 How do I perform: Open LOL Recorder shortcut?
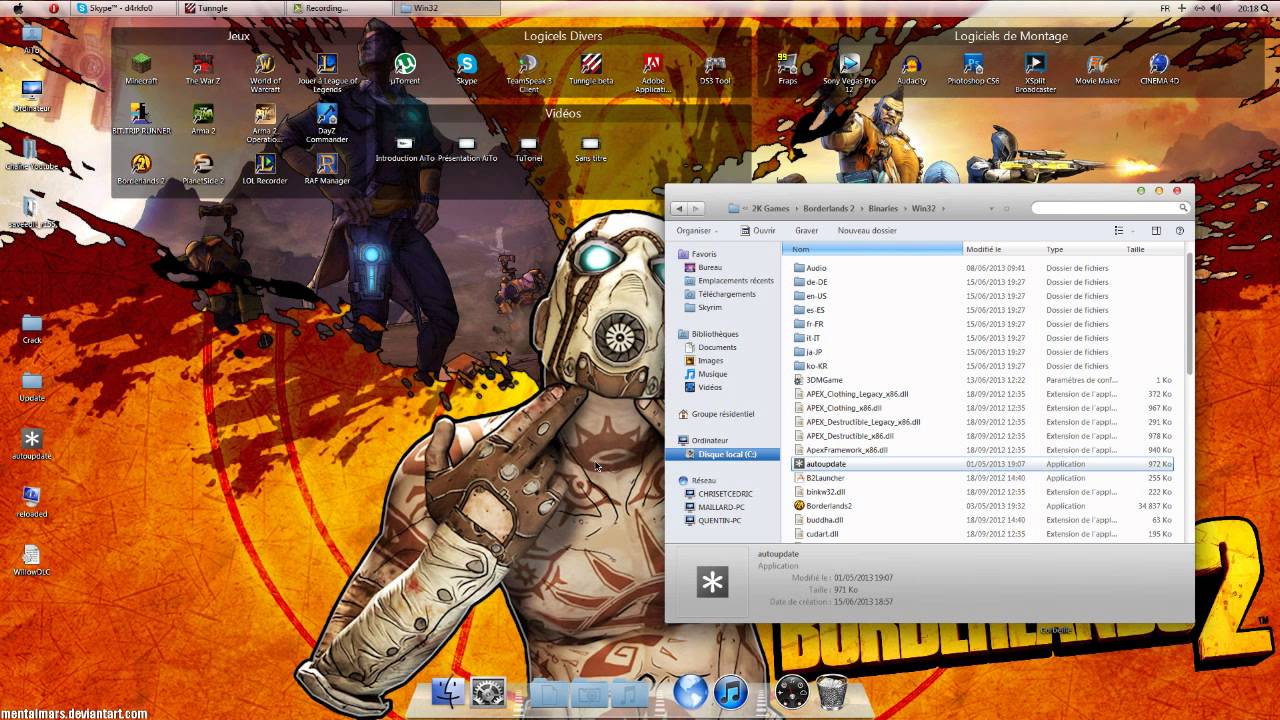coord(265,168)
